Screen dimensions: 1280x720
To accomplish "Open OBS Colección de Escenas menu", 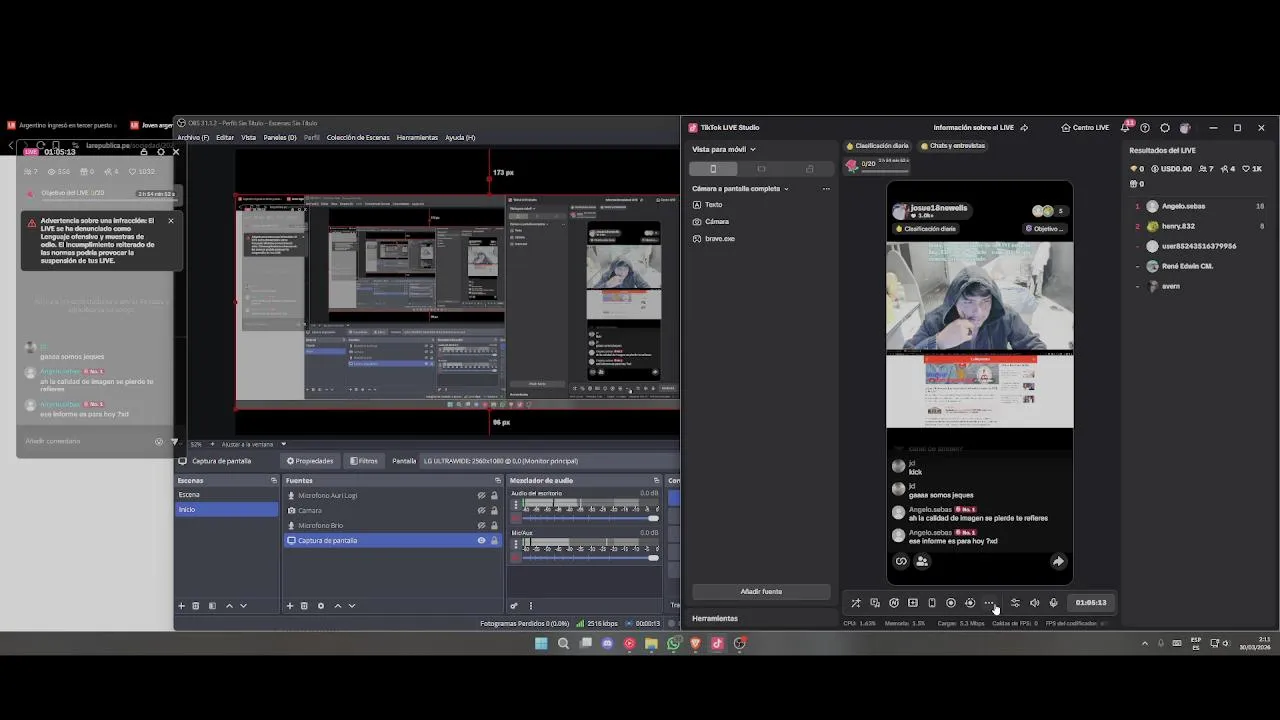I will pyautogui.click(x=358, y=138).
